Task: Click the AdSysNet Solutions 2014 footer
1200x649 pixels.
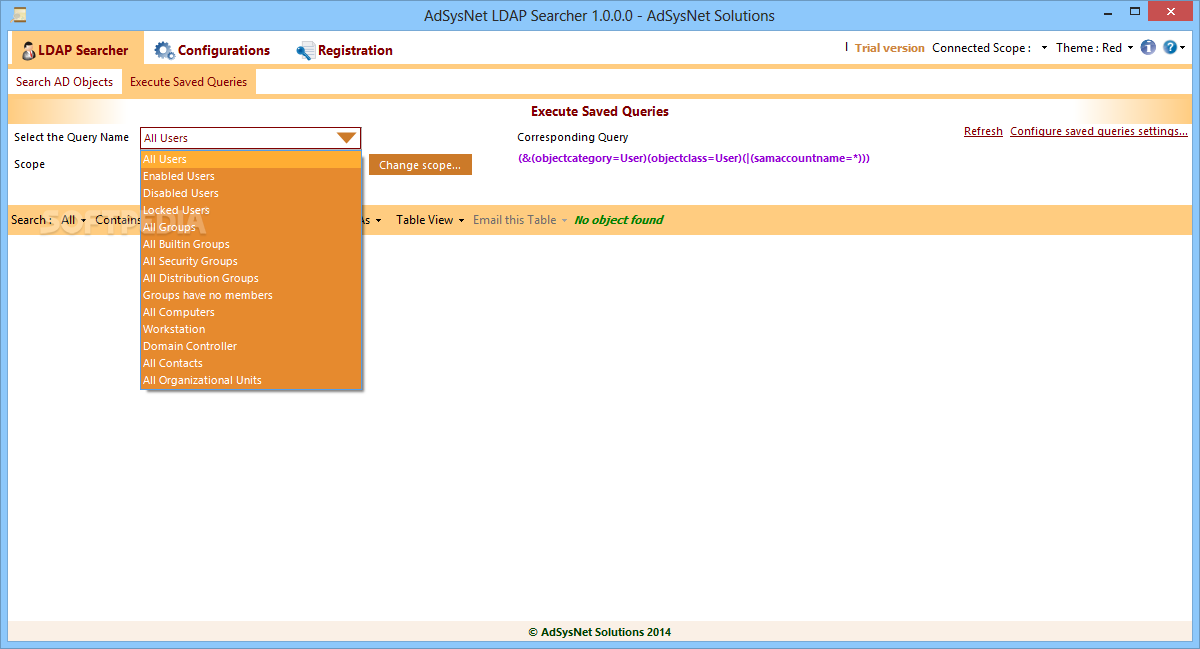Action: 600,632
